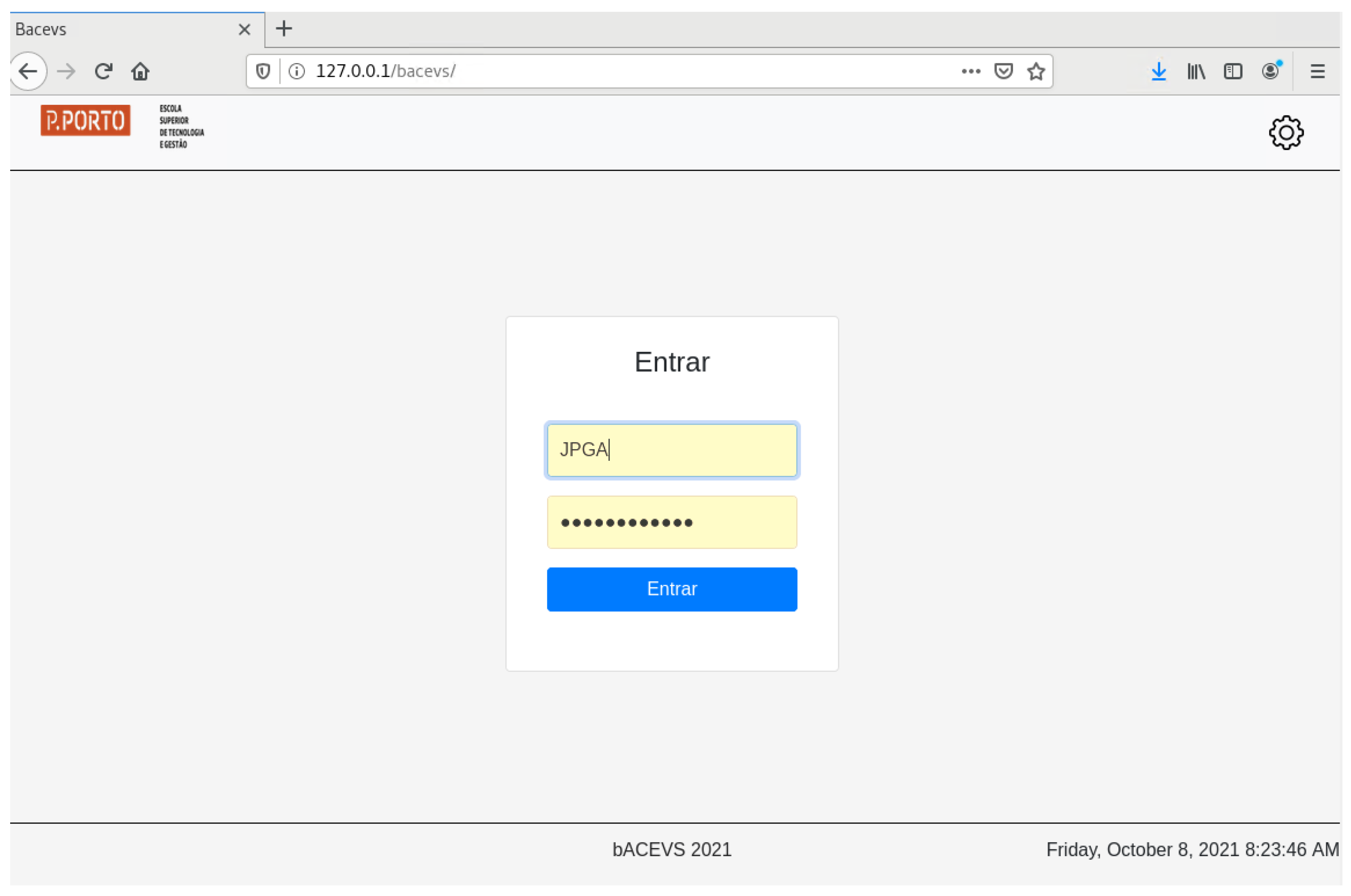This screenshot has width=1351, height=896.
Task: Click the browser back arrow
Action: coord(27,72)
